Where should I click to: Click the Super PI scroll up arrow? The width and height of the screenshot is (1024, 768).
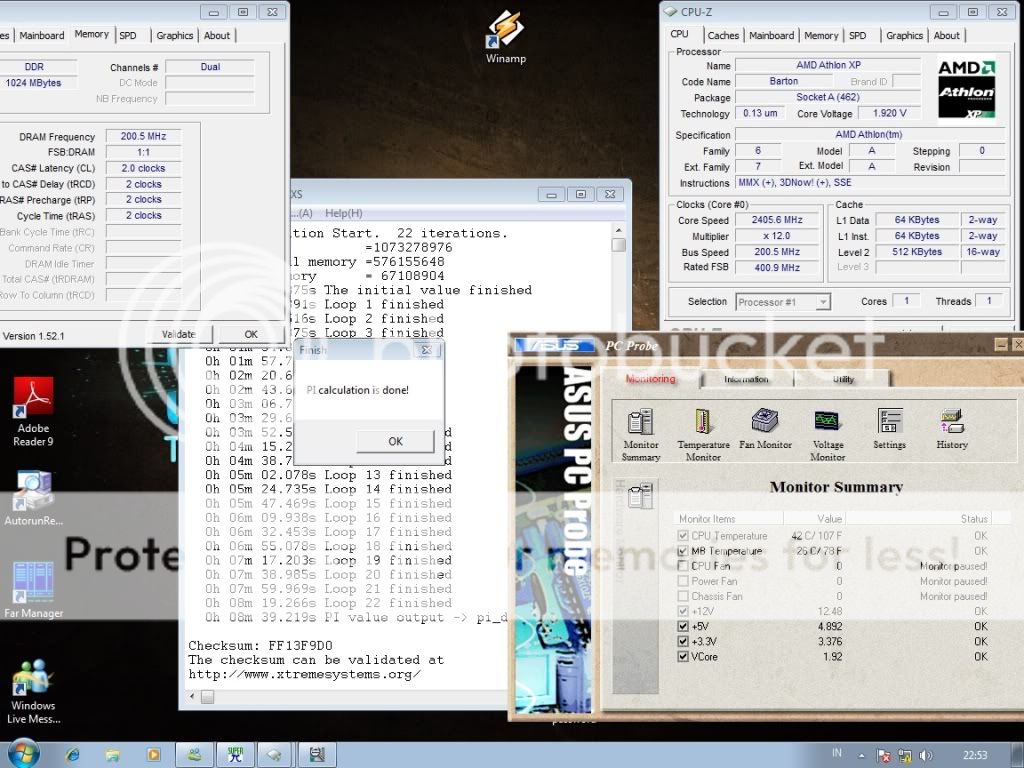(618, 230)
